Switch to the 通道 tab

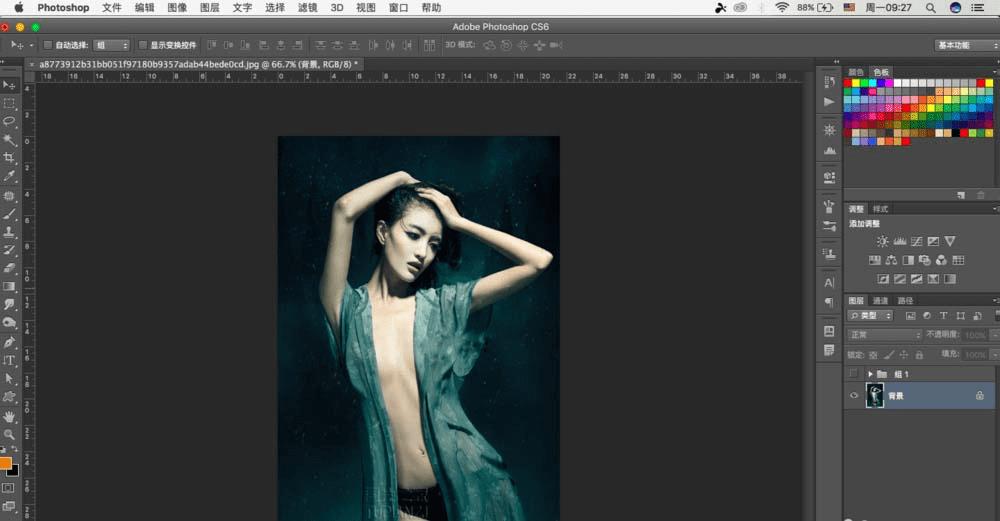880,300
